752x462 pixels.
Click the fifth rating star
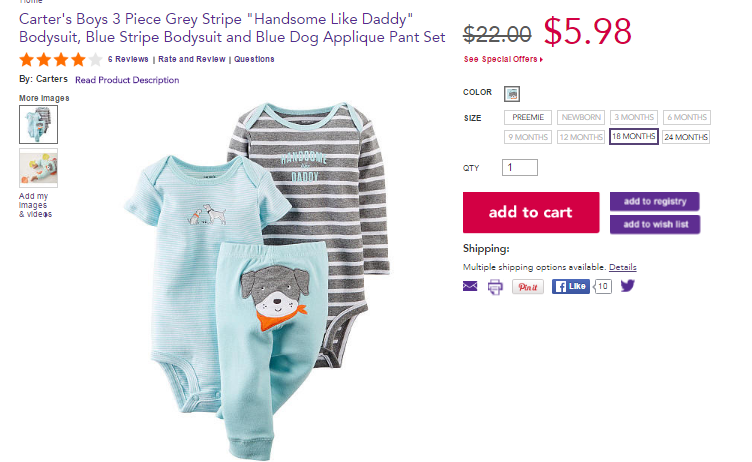(95, 59)
